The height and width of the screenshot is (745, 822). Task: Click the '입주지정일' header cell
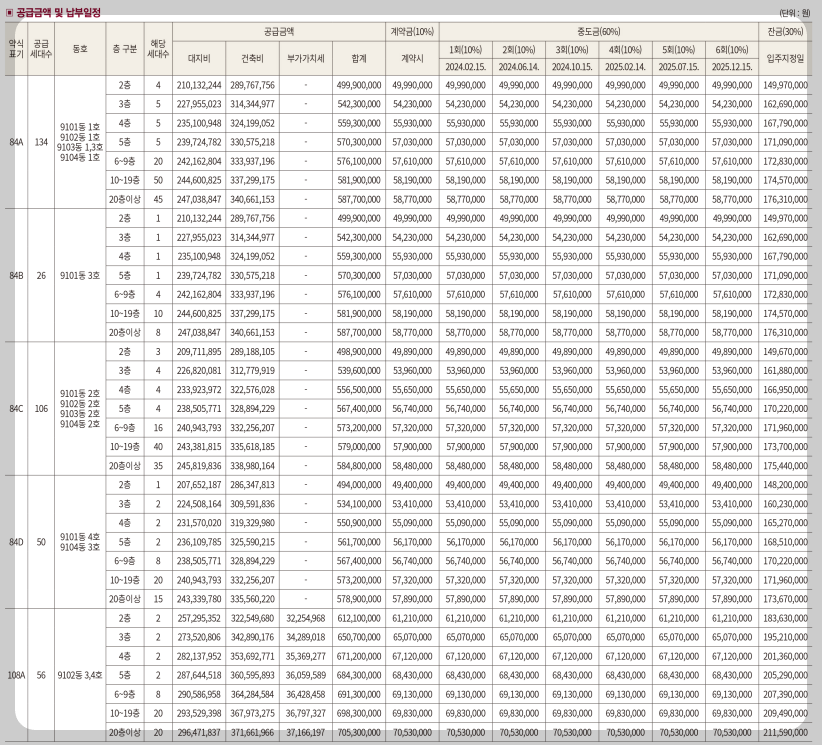(x=785, y=58)
